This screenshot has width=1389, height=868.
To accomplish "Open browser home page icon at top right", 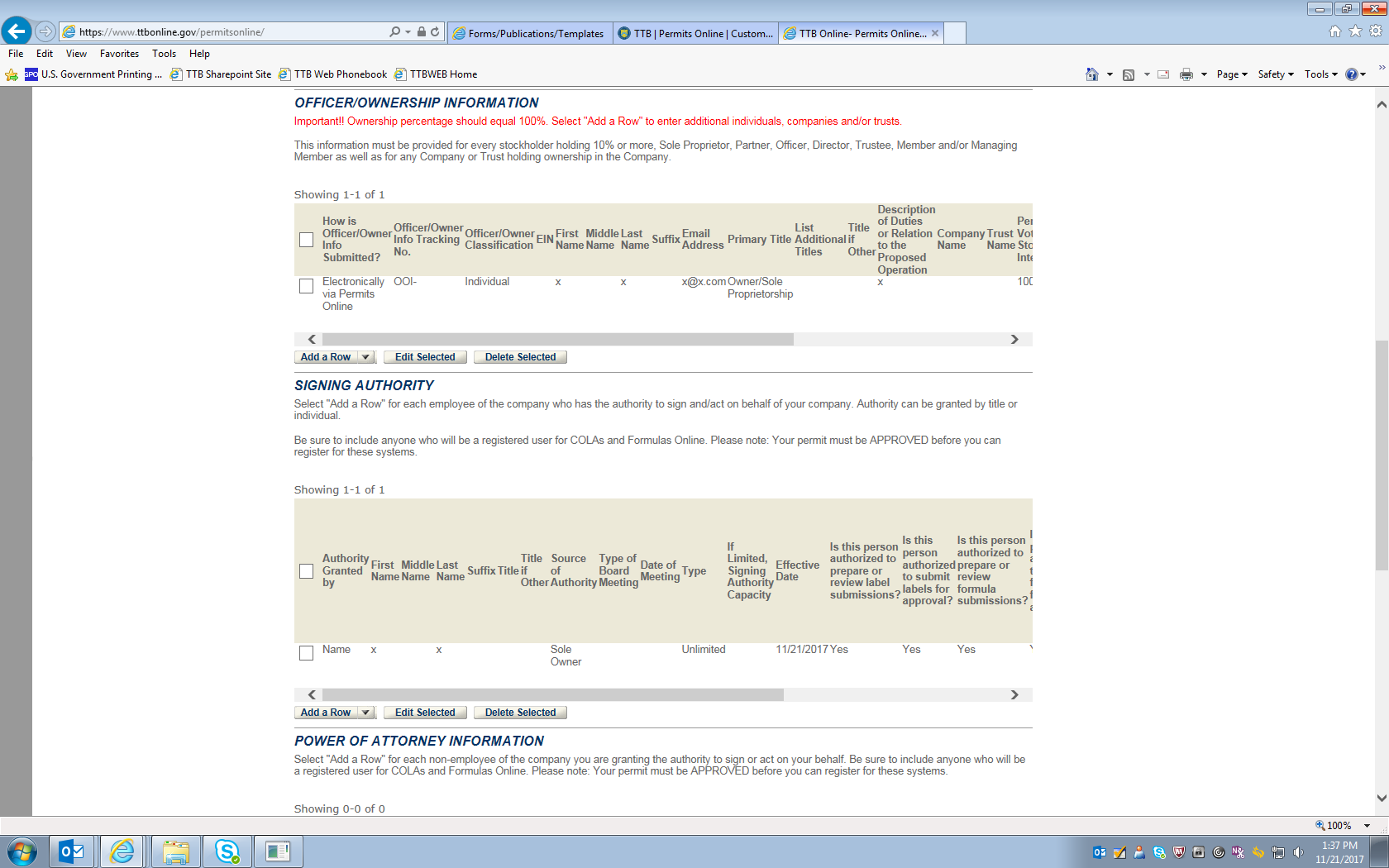I will pyautogui.click(x=1335, y=31).
